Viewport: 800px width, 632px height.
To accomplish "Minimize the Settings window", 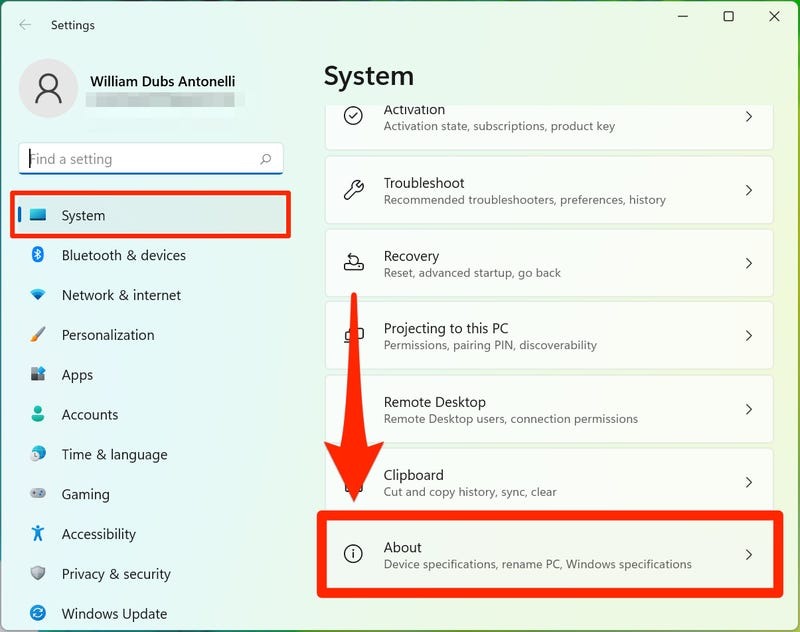I will (x=683, y=16).
